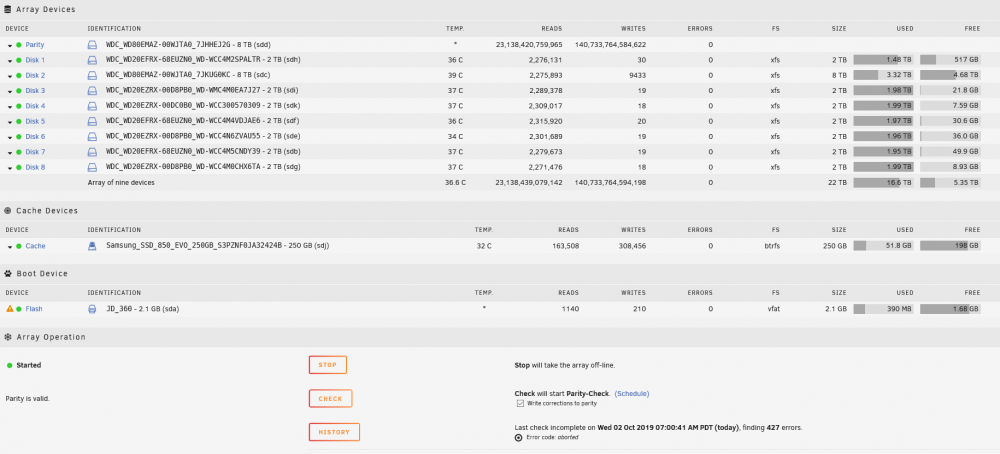
Task: Open the Disk 4 settings link
Action: 35,106
